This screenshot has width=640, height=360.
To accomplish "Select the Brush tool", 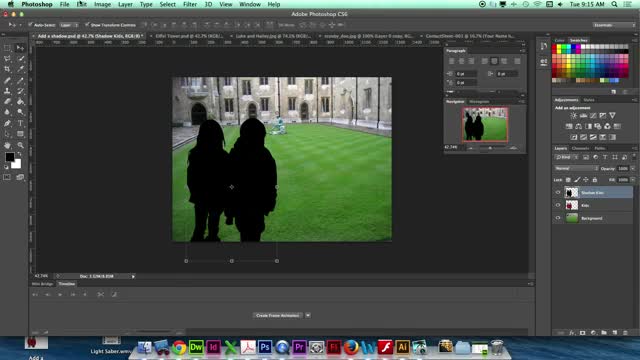I will 20,80.
